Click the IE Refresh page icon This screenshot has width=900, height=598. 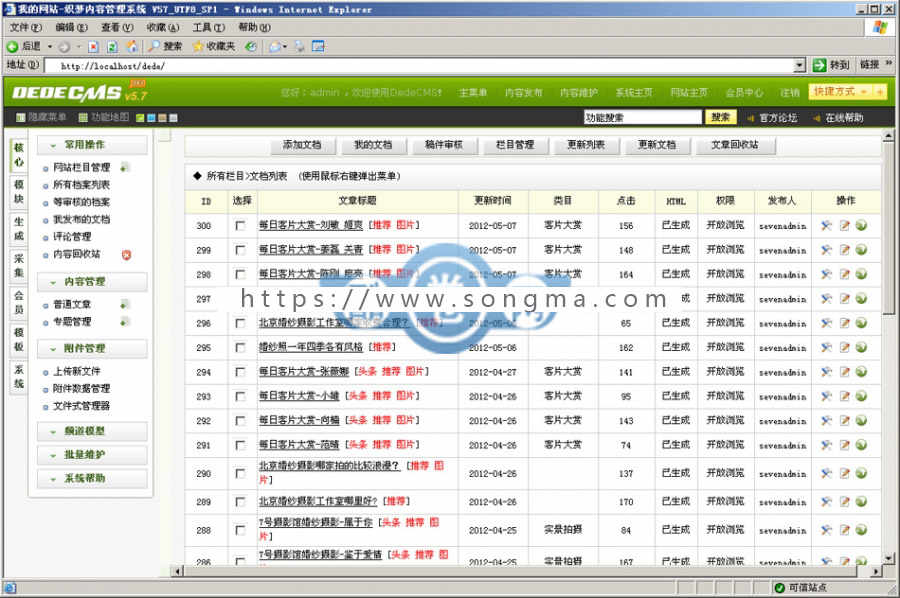112,46
